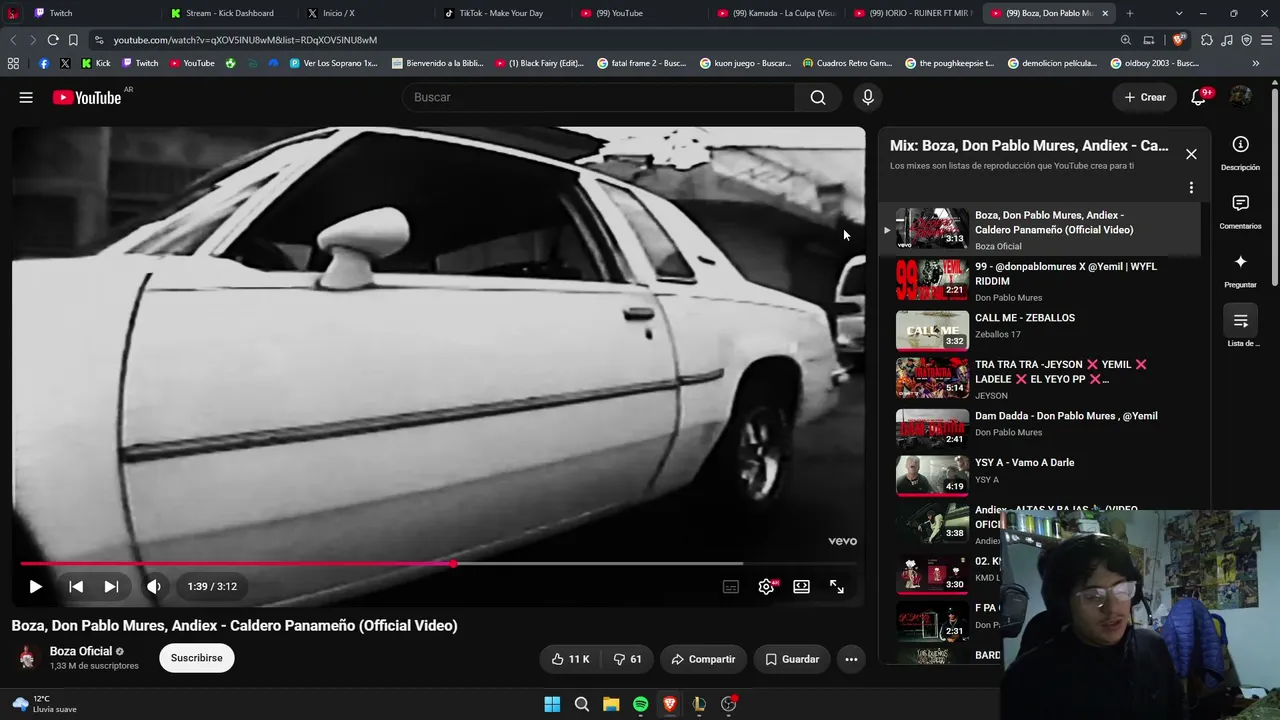
Task: Open the Boza Oficial channel link
Action: pyautogui.click(x=81, y=651)
